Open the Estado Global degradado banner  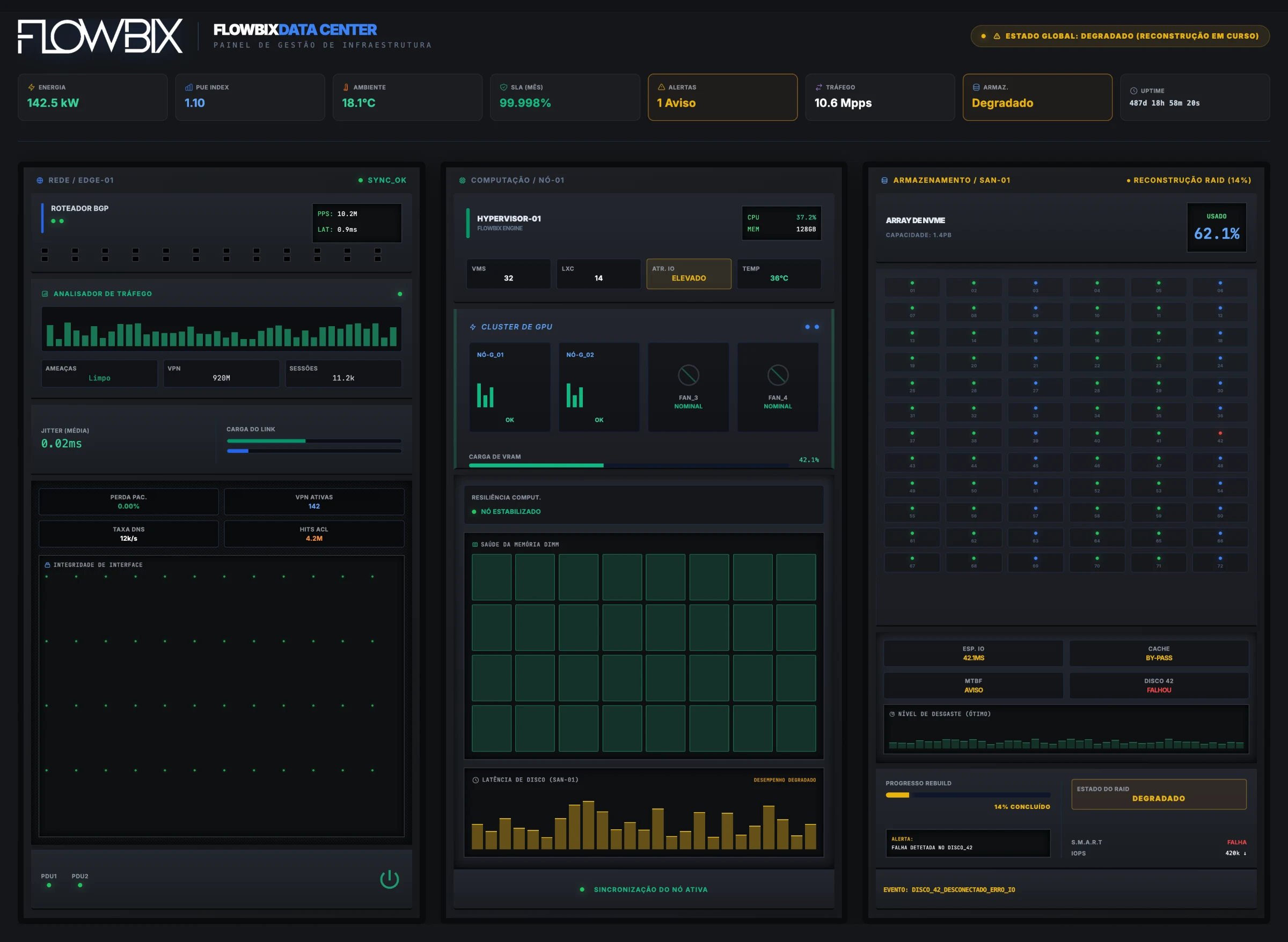[x=1119, y=36]
